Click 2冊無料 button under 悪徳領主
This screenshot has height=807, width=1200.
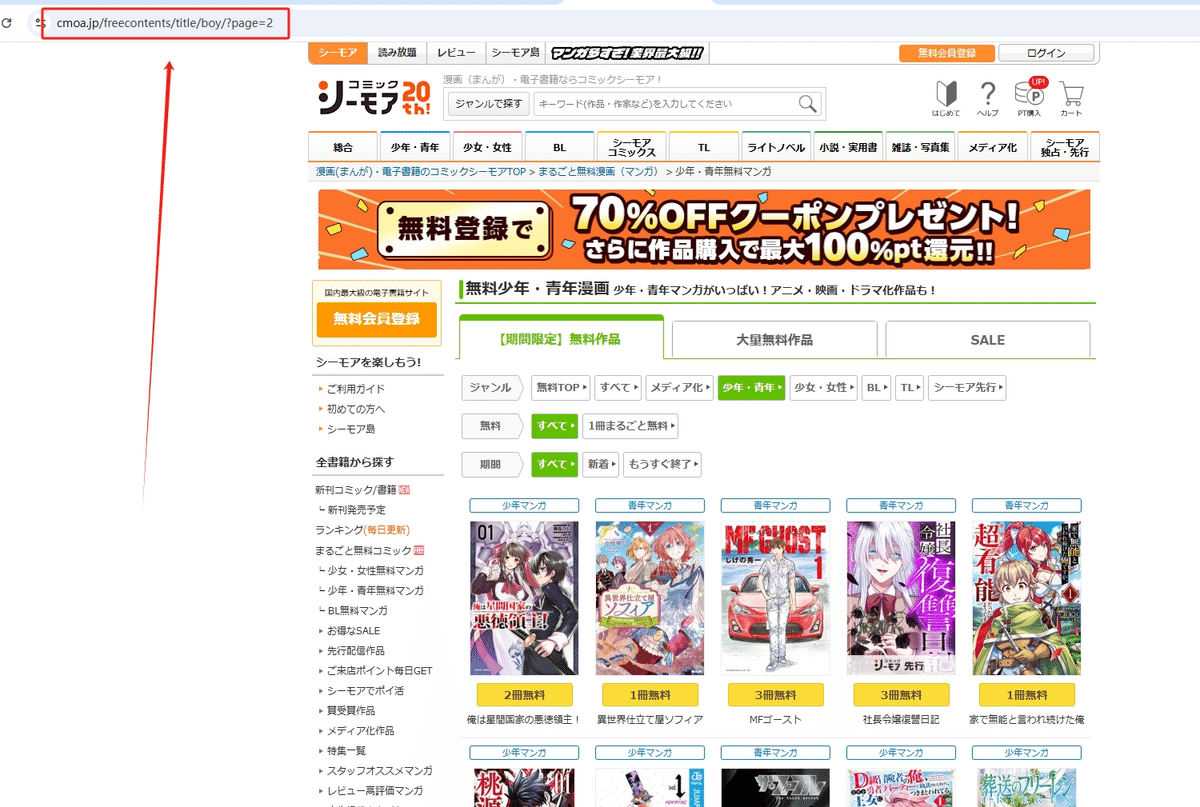point(524,695)
